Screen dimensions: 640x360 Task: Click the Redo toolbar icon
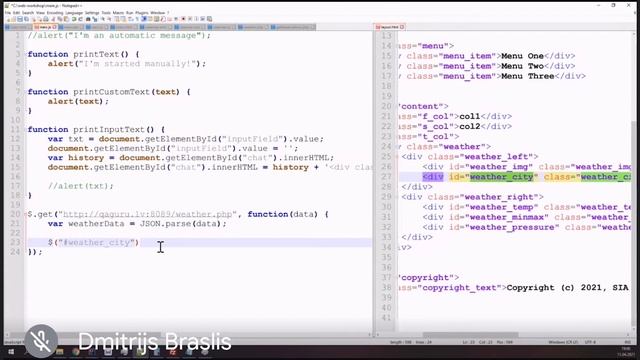tap(80, 19)
